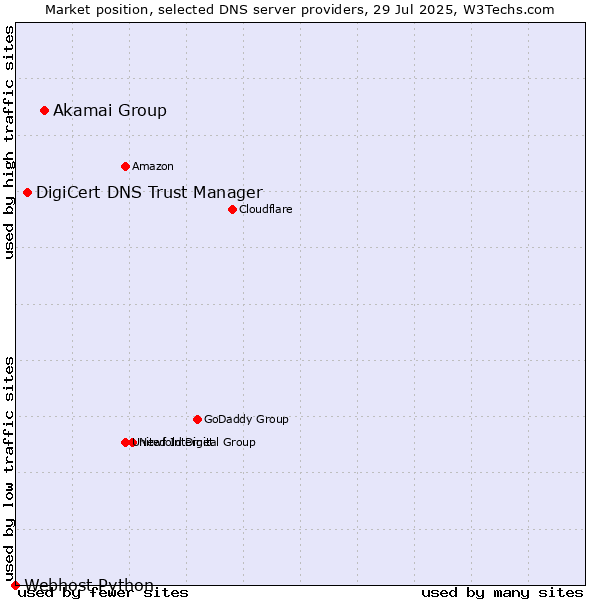Click the Amazon label text
600x600 pixels.
click(x=153, y=166)
